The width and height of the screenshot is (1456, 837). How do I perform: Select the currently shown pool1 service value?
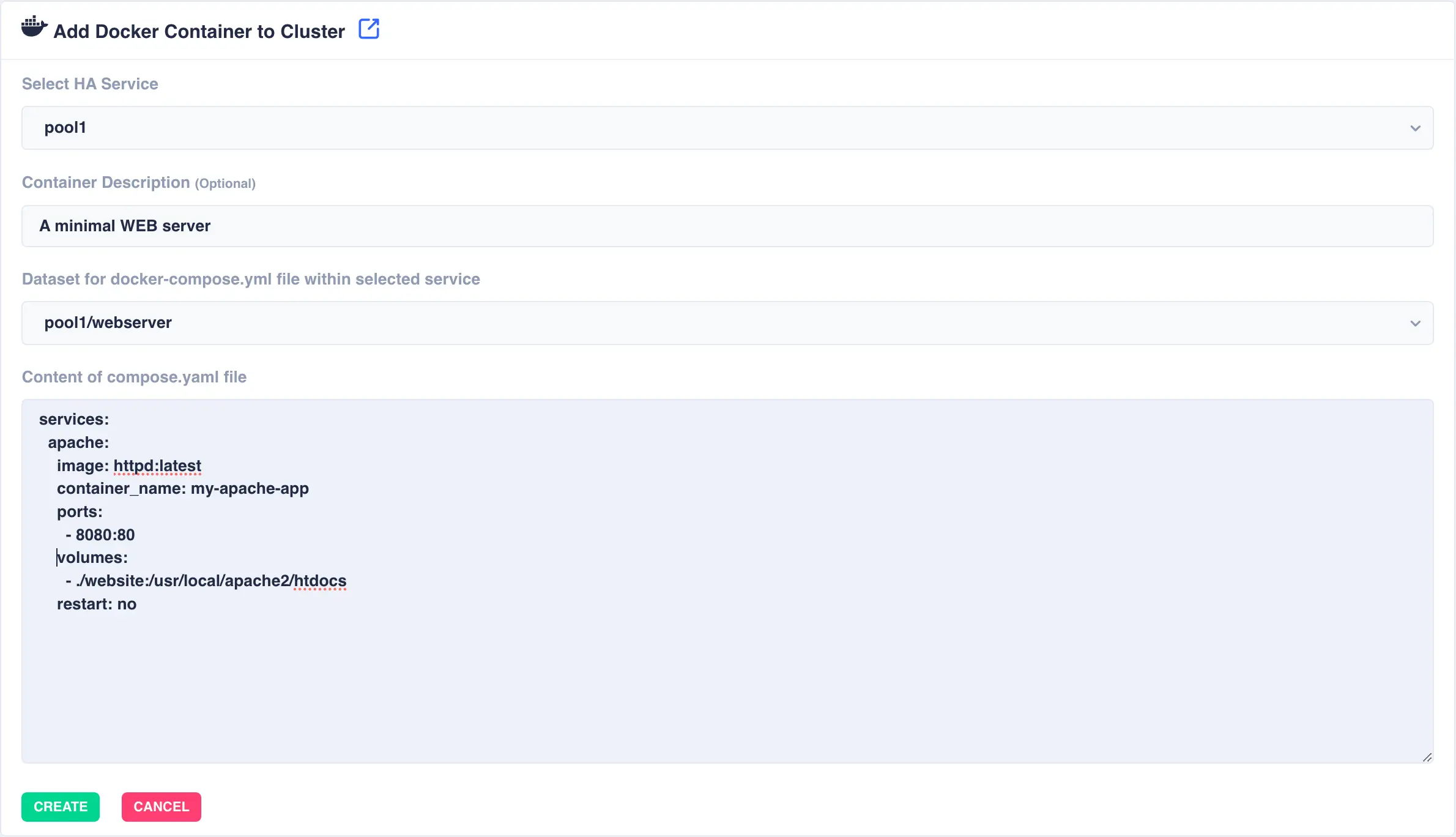point(65,127)
